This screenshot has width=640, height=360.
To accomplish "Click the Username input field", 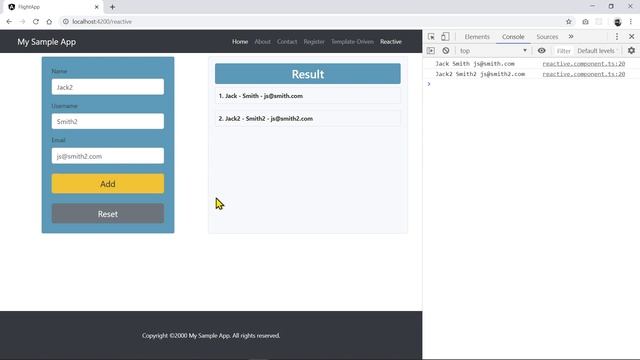I will point(108,121).
